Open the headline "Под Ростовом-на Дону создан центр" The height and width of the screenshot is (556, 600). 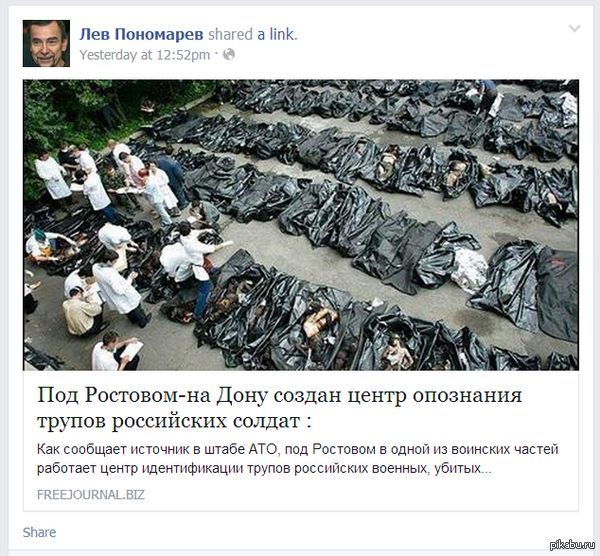[x=279, y=395]
